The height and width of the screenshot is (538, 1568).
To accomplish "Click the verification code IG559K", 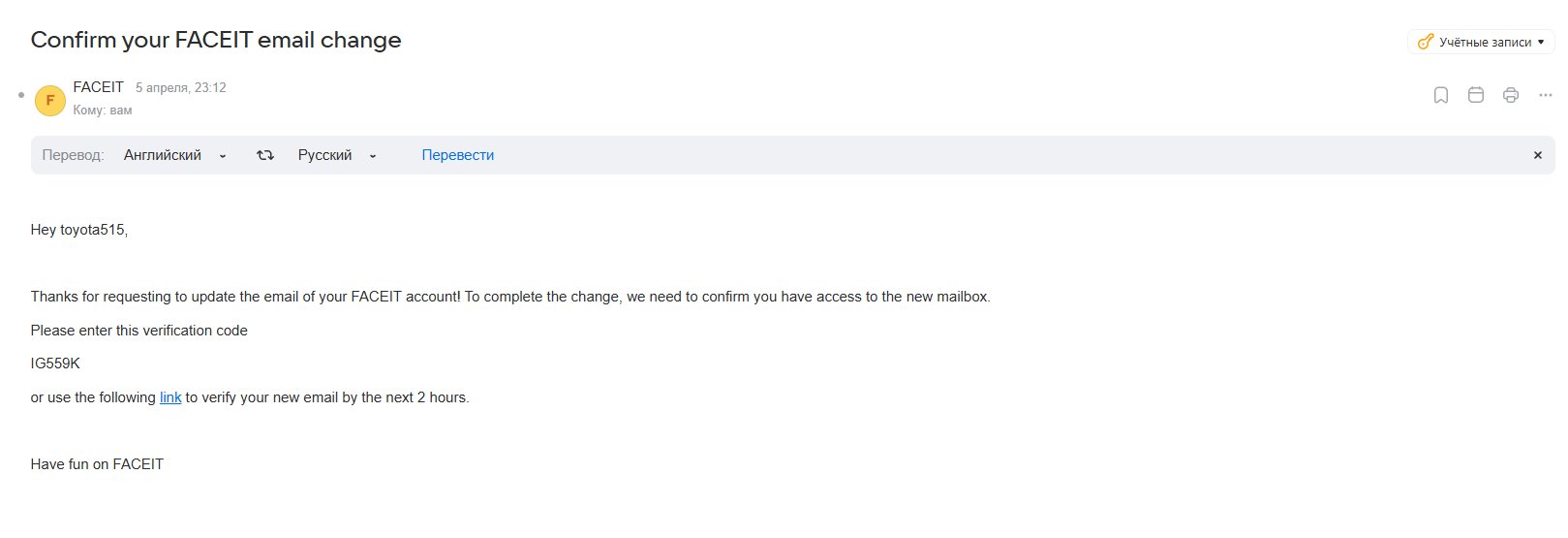I will pos(55,364).
